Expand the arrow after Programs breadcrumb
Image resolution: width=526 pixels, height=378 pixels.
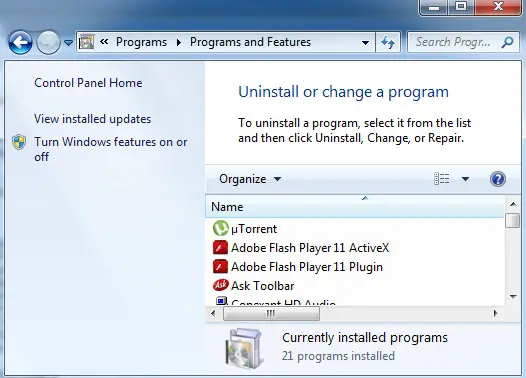coord(179,42)
